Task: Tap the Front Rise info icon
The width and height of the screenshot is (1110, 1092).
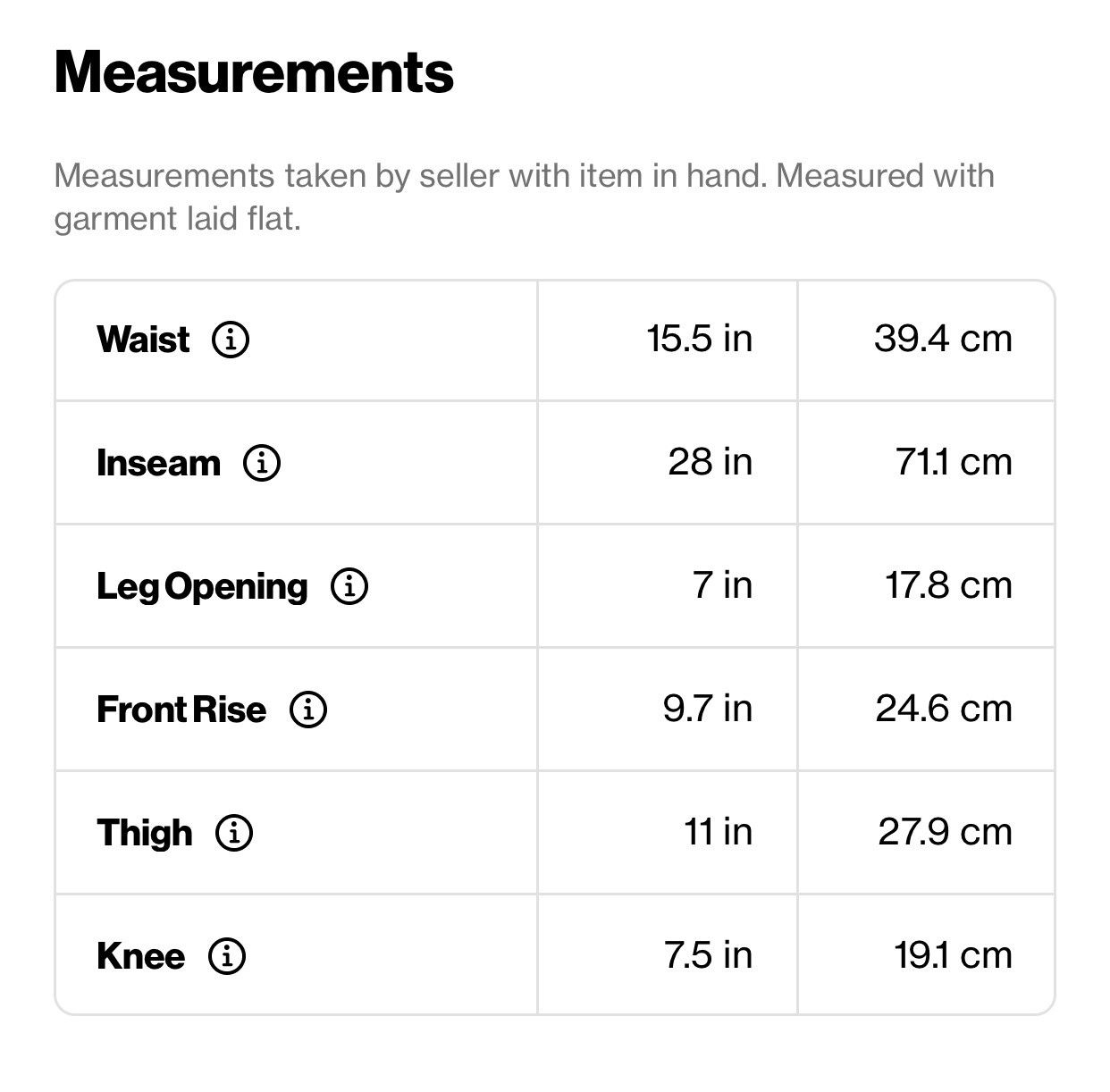Action: pyautogui.click(x=308, y=710)
